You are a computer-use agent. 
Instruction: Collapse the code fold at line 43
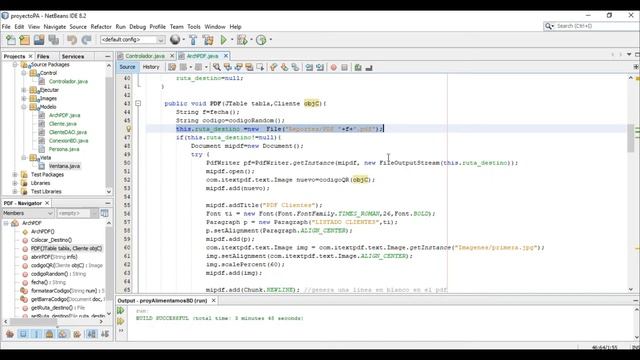(138, 104)
